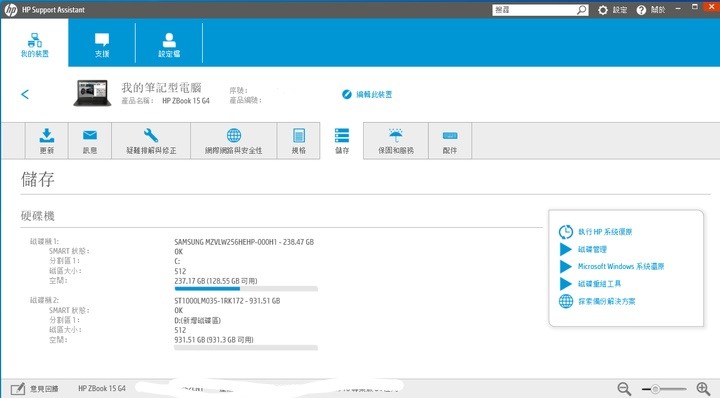
Task: Zoom out with the minus magnifier
Action: [x=624, y=389]
